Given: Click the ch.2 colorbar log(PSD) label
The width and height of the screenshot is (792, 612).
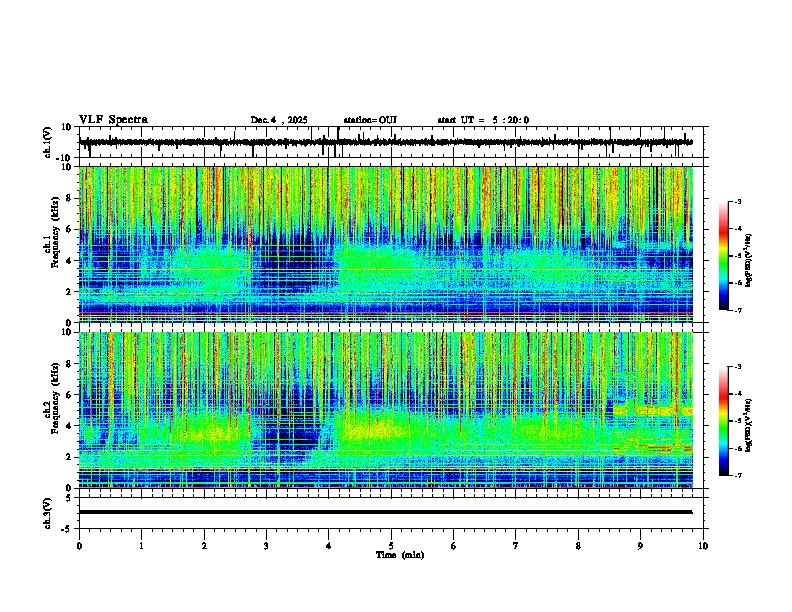Looking at the screenshot, I should (749, 425).
